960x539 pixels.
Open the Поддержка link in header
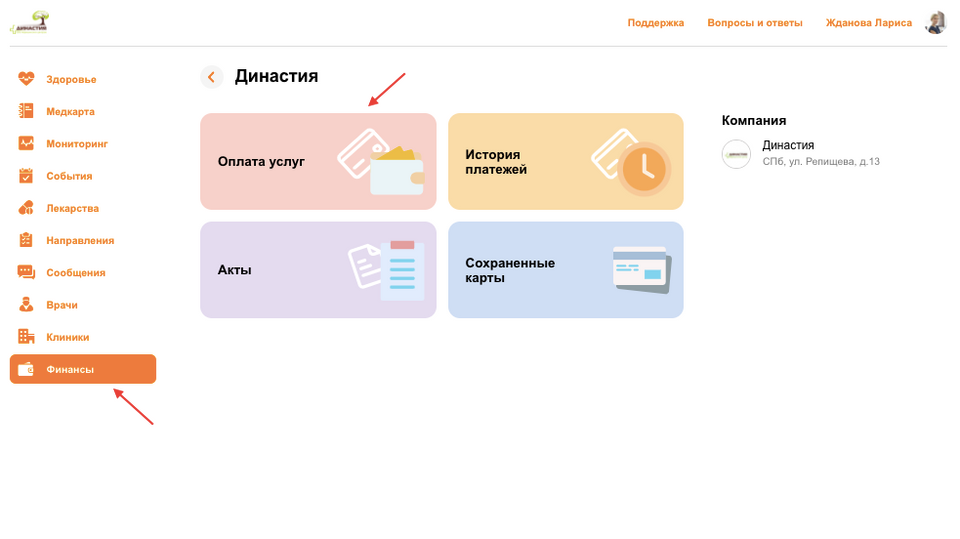[655, 23]
